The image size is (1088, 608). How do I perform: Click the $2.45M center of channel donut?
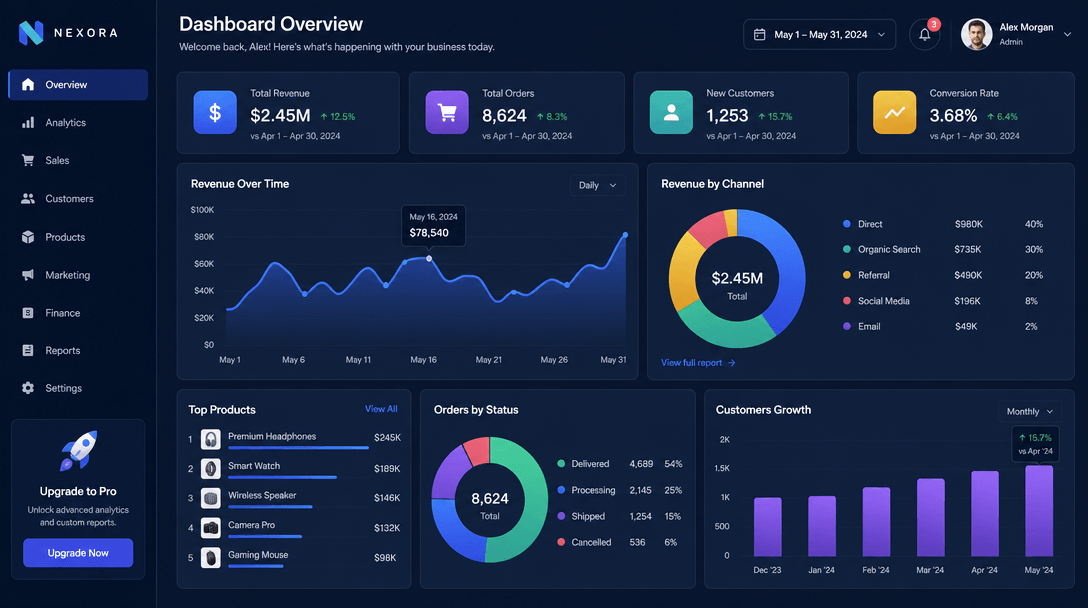click(737, 278)
